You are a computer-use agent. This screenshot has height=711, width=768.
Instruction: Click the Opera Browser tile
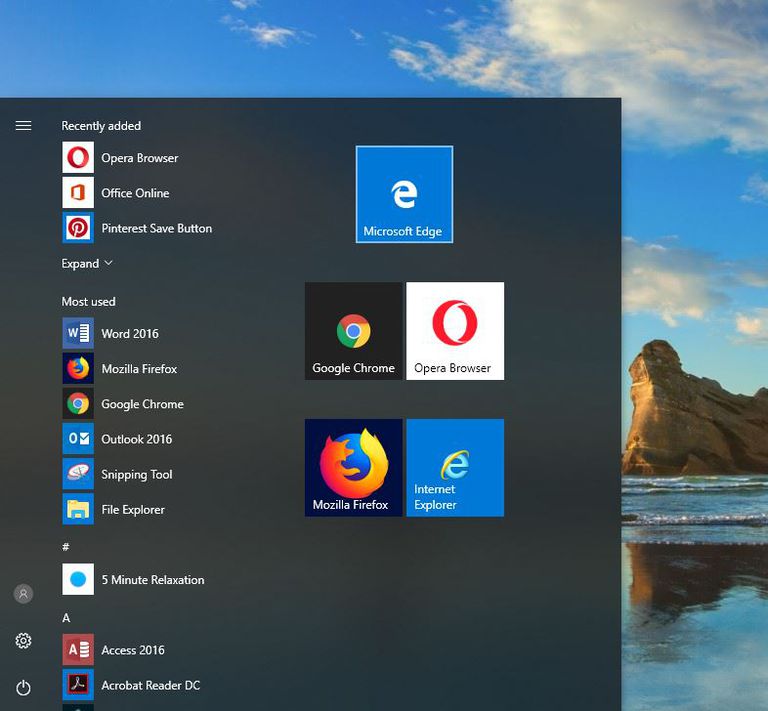455,331
